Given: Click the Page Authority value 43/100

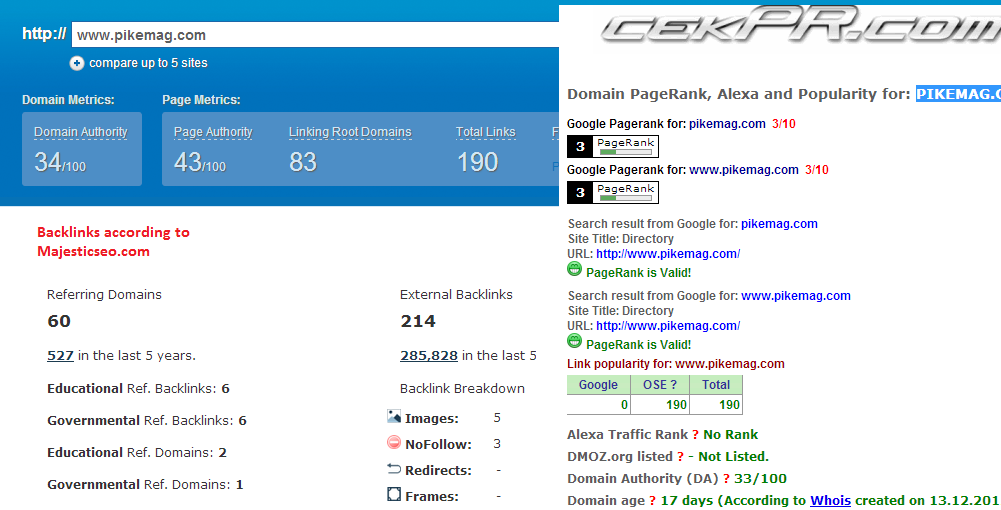Looking at the screenshot, I should coord(200,162).
